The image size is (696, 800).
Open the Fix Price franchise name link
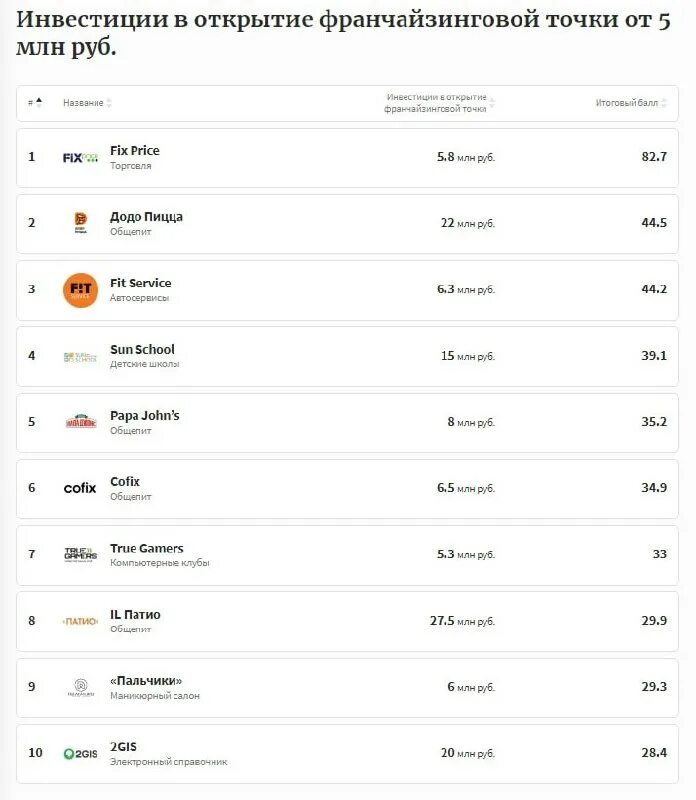click(135, 151)
